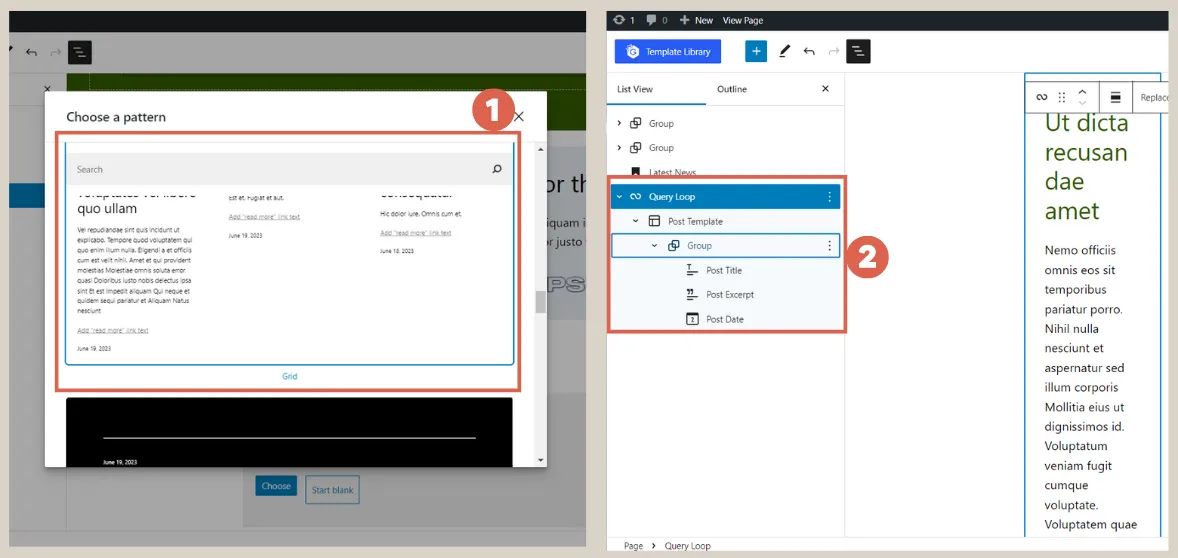1178x558 pixels.
Task: Close the Choose a pattern dialog
Action: (518, 116)
